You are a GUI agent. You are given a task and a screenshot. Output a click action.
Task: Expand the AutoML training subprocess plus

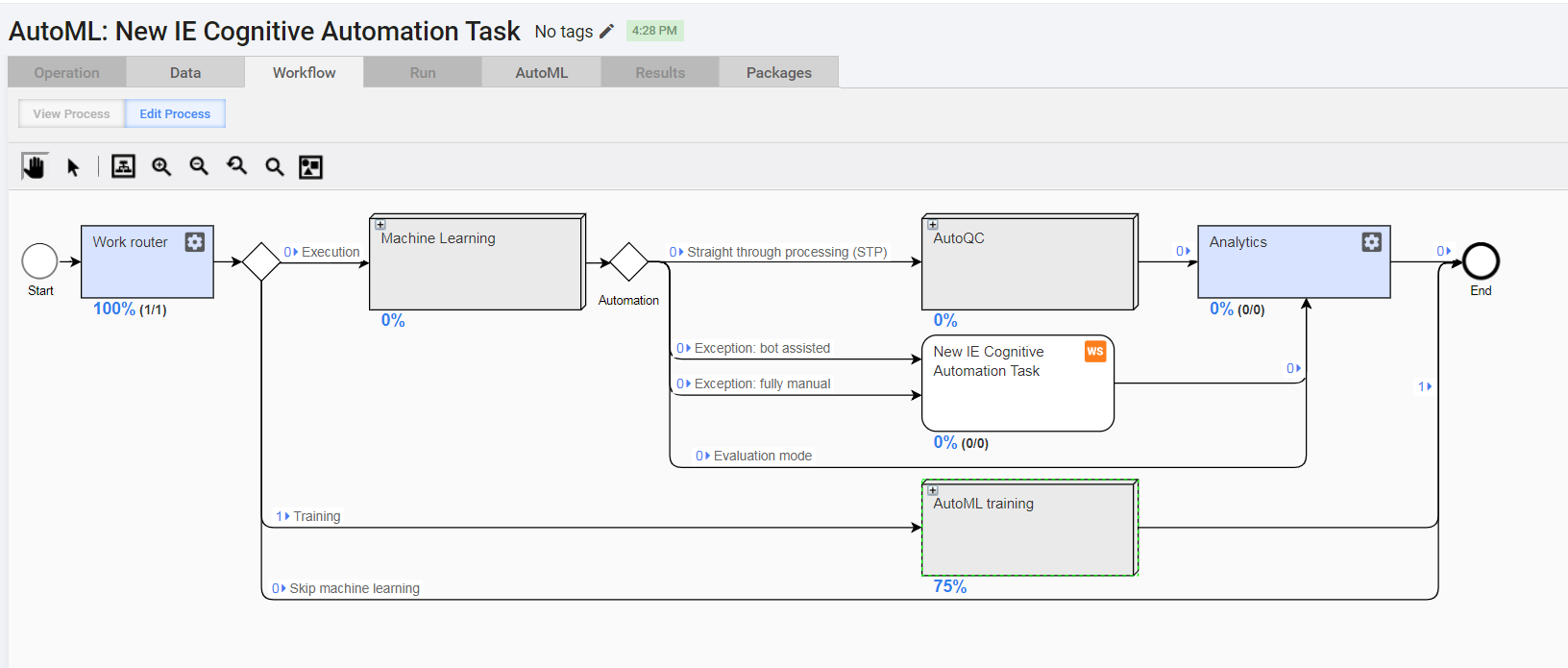tap(933, 490)
